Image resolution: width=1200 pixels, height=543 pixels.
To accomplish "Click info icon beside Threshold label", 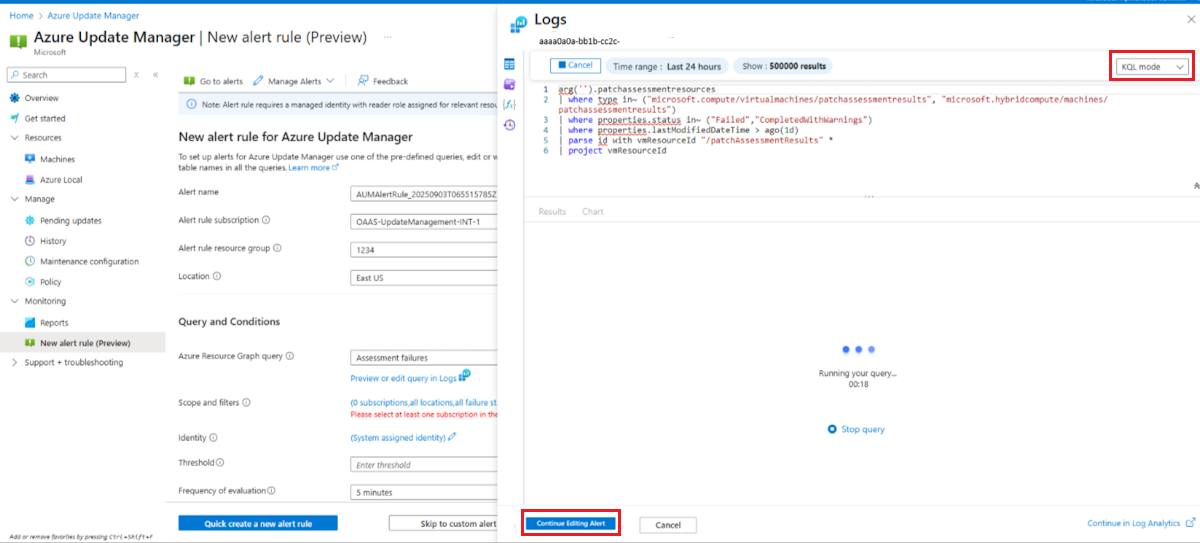I will 221,463.
